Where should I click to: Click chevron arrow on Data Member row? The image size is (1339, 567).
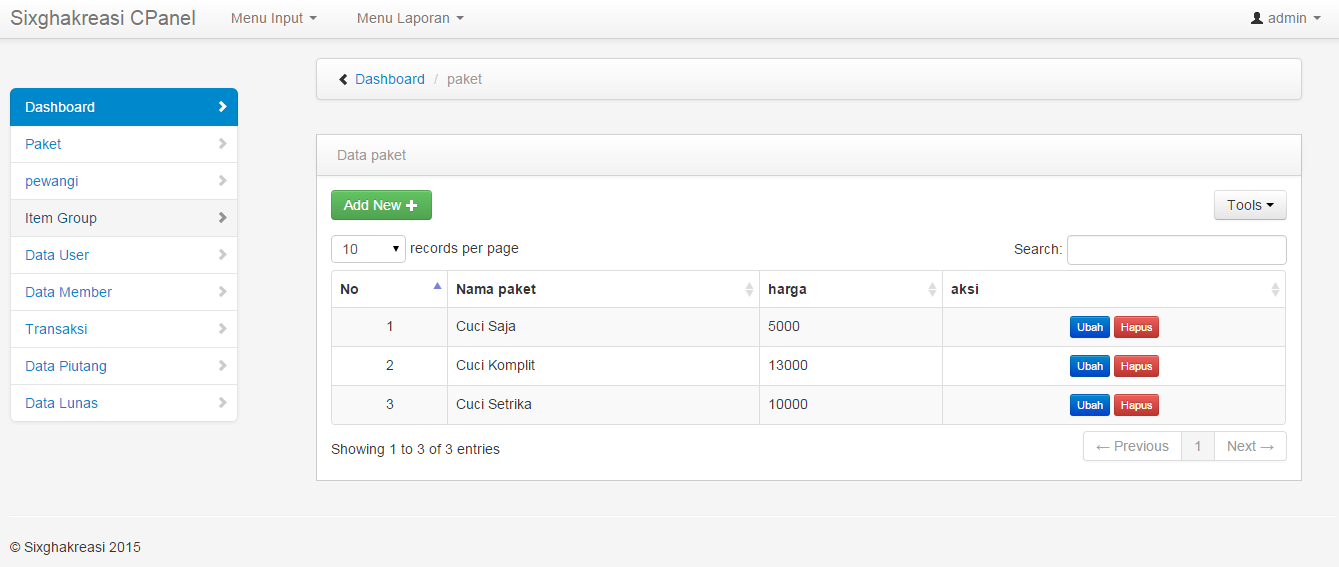pyautogui.click(x=222, y=292)
